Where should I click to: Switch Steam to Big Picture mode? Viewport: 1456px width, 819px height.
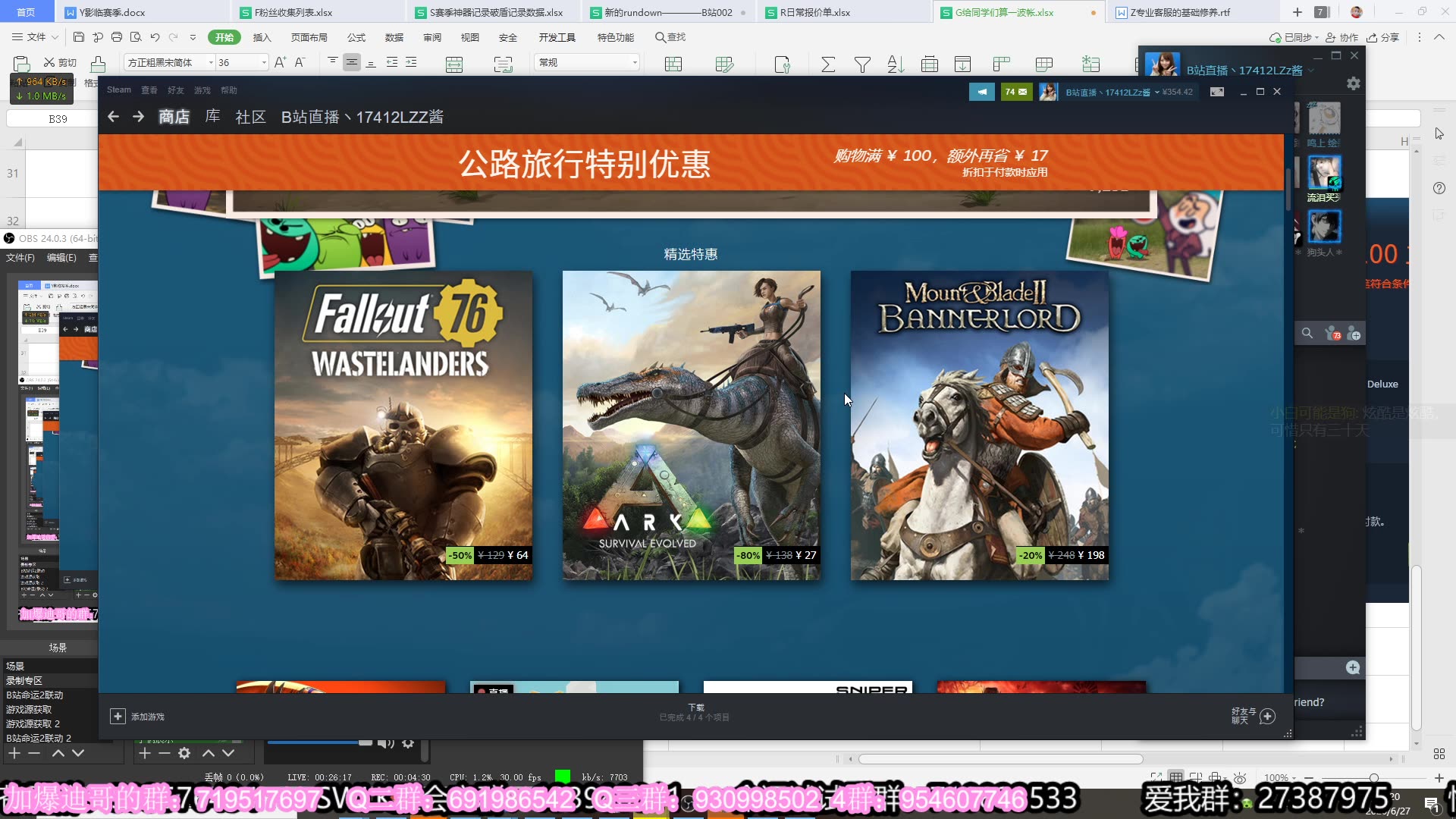click(1217, 92)
